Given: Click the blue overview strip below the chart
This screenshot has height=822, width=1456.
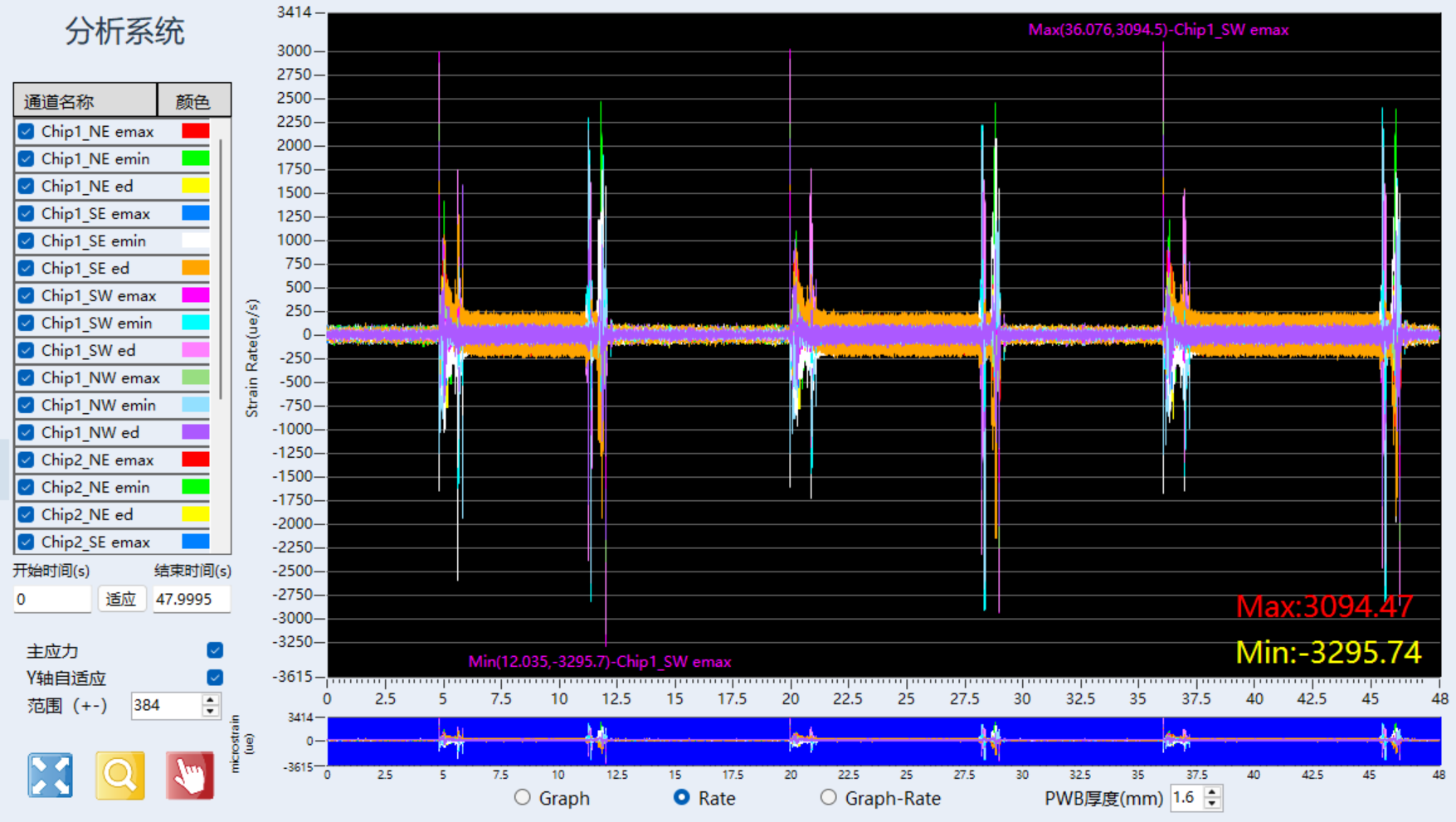Looking at the screenshot, I should [x=884, y=741].
